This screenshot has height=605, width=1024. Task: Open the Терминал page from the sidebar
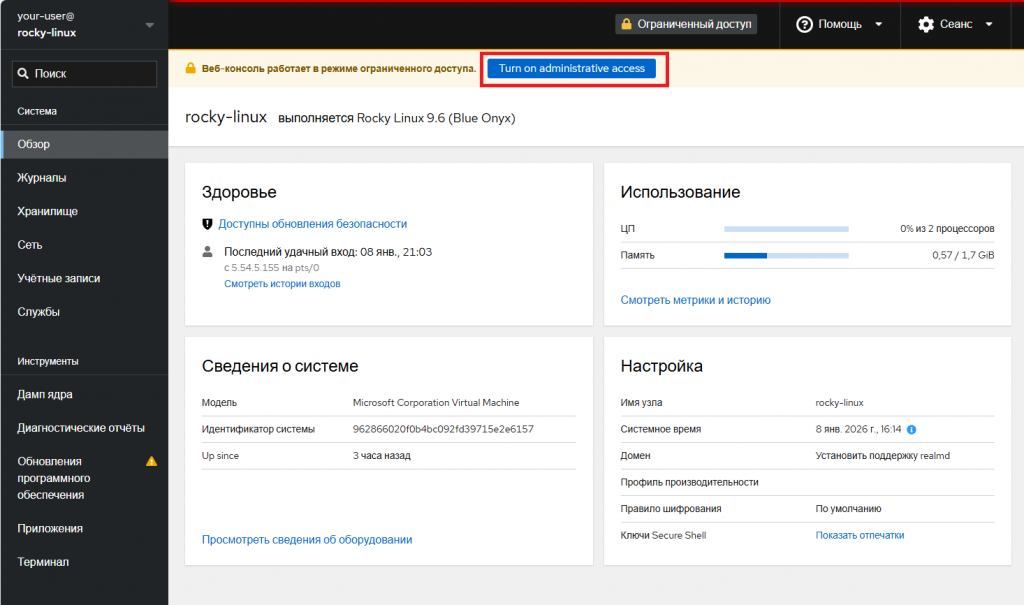point(42,561)
